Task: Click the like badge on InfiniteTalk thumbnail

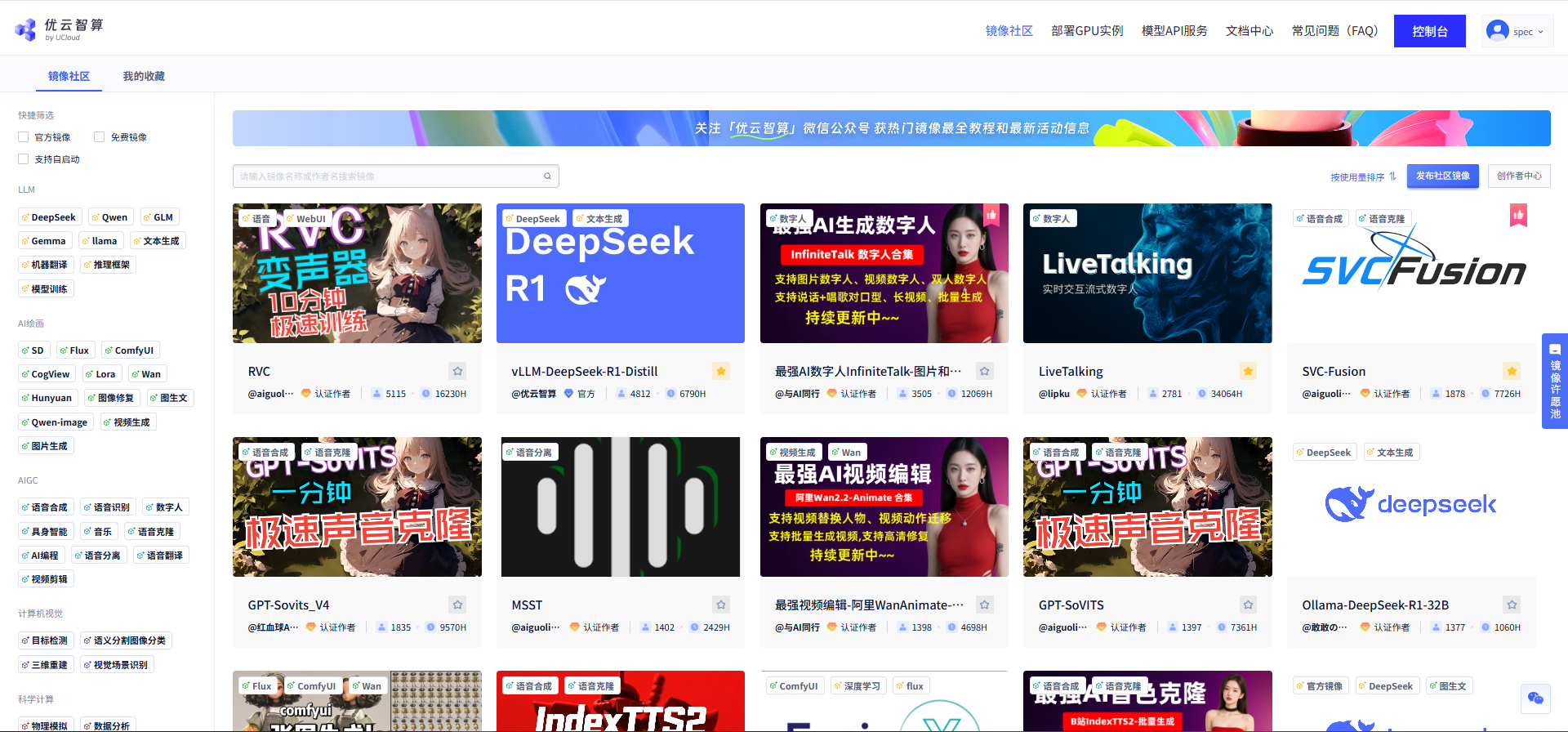Action: (991, 216)
